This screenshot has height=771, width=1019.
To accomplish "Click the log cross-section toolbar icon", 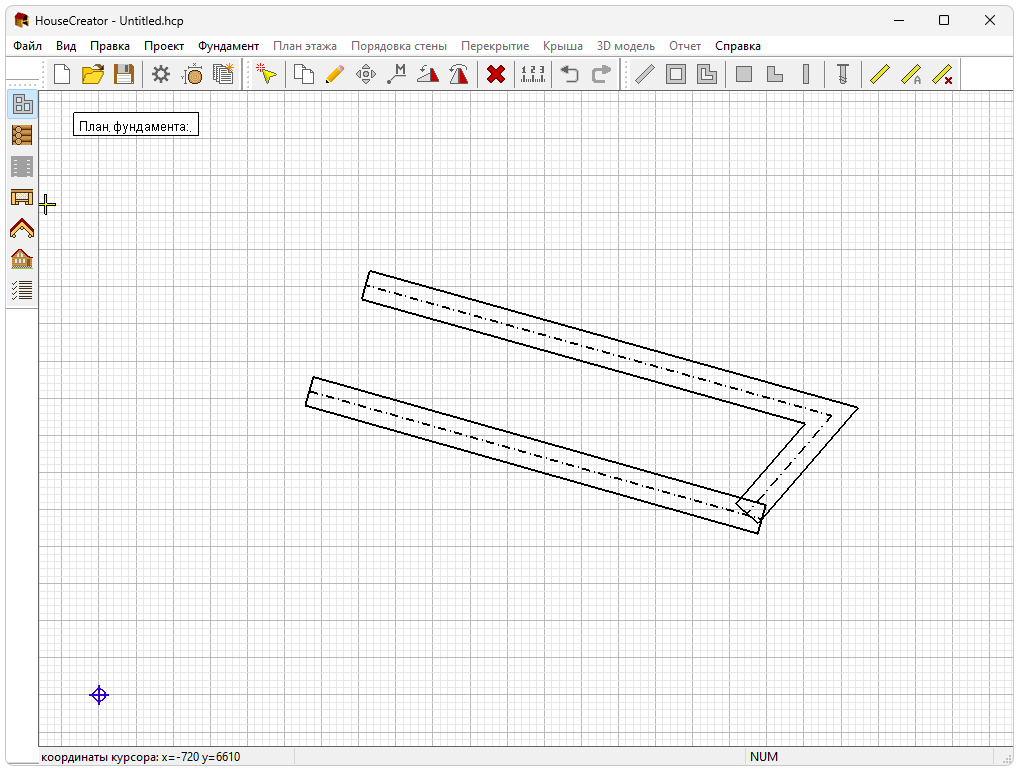I will point(192,74).
